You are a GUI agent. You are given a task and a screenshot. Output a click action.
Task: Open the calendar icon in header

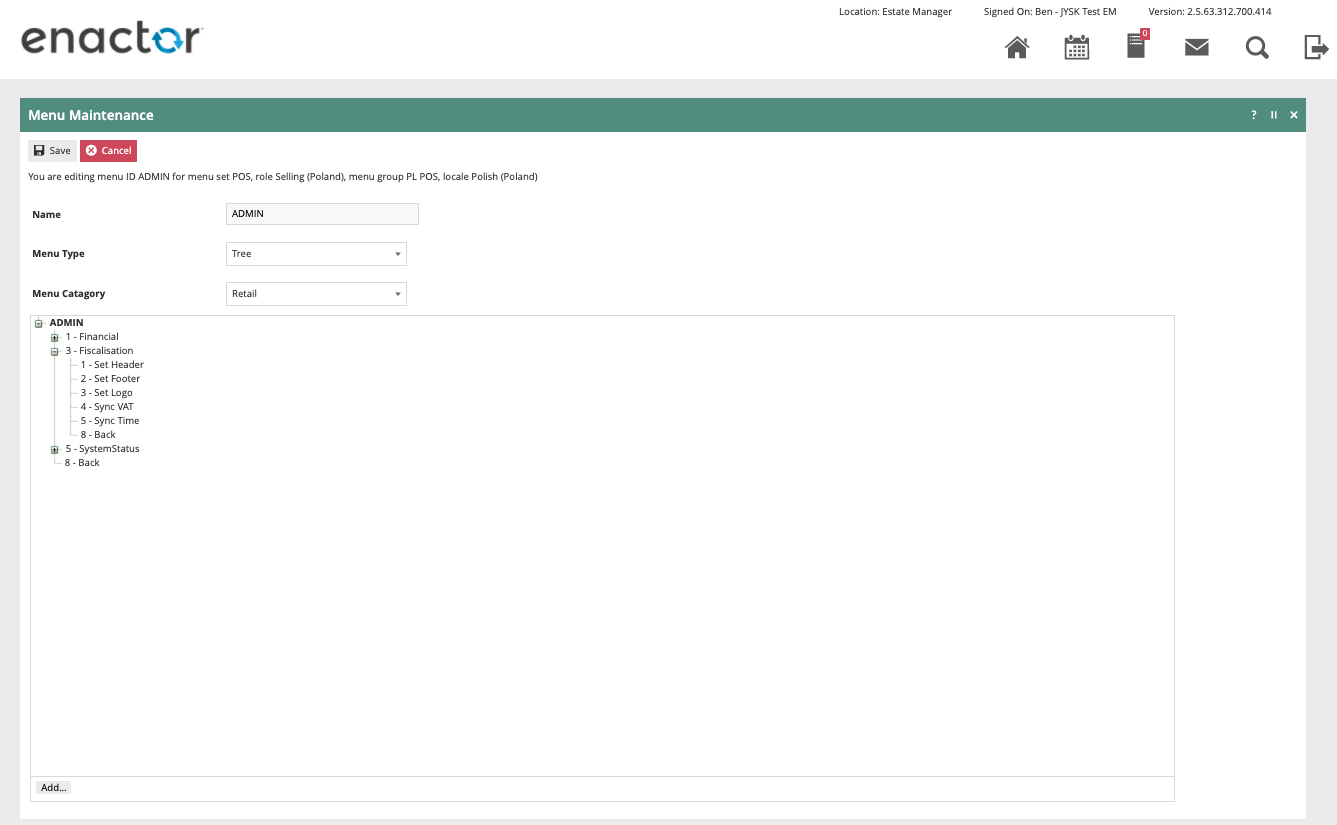tap(1077, 47)
